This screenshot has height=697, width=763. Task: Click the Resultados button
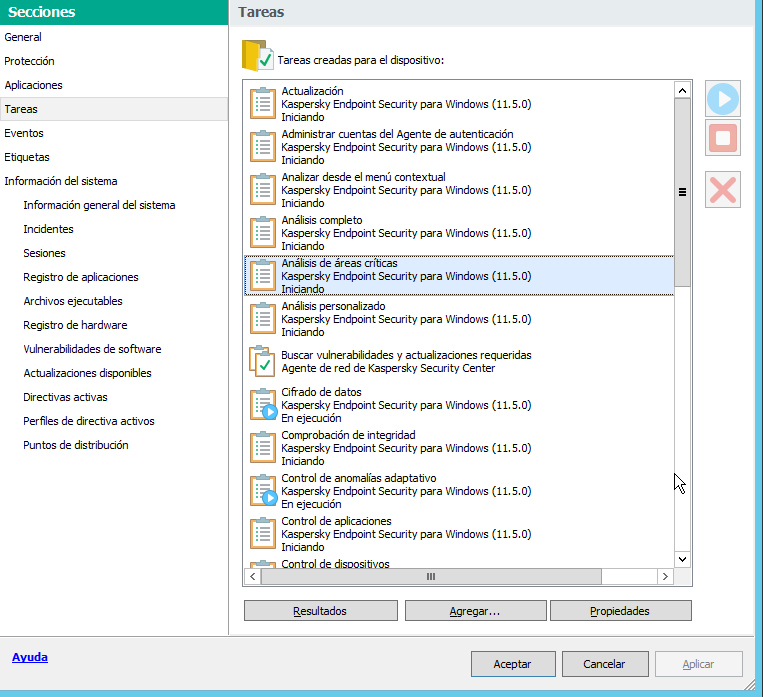[x=321, y=611]
